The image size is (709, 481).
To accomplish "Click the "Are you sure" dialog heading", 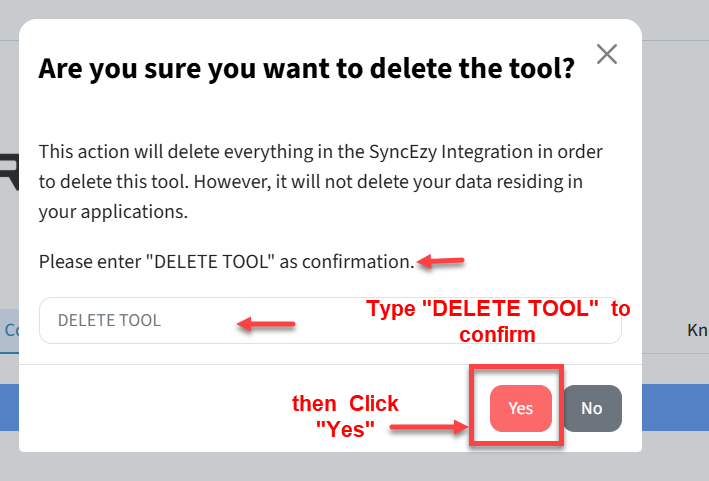I will [x=306, y=69].
